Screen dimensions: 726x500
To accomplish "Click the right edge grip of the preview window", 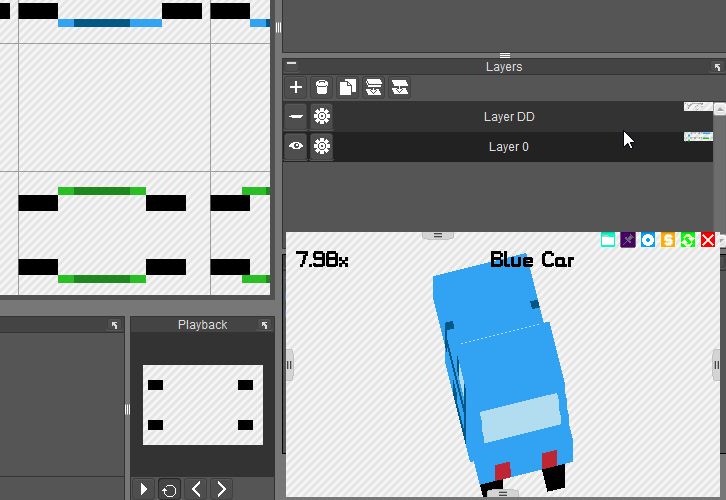I will pyautogui.click(x=716, y=365).
